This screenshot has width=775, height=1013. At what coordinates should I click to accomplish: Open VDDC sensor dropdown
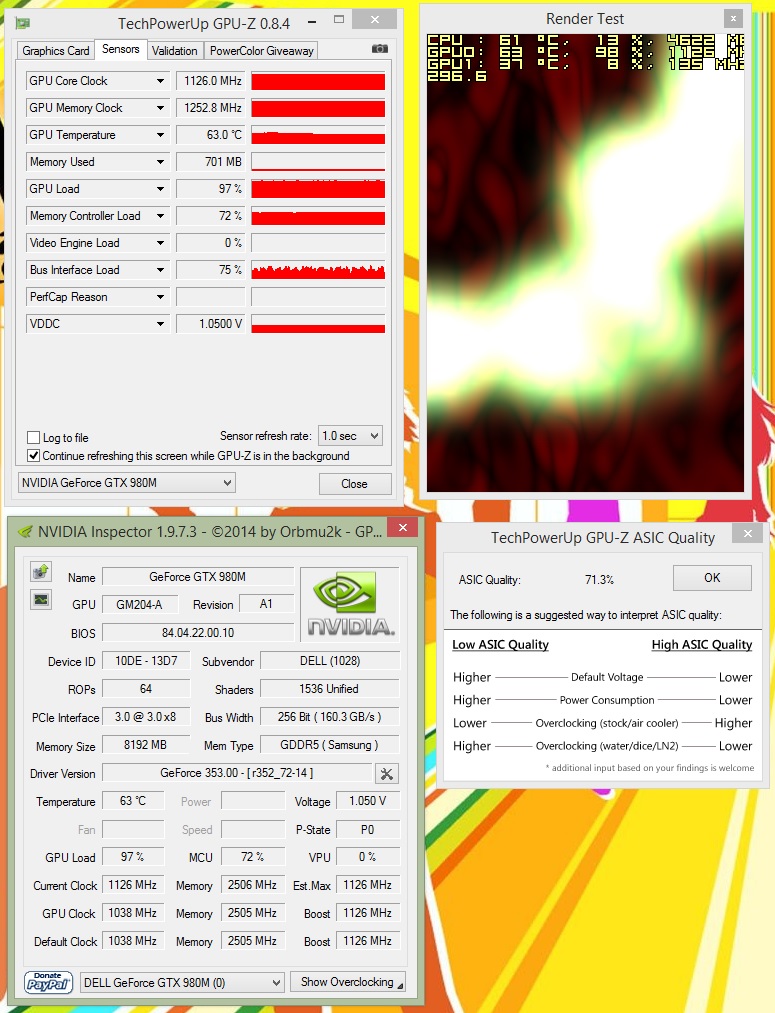[160, 324]
